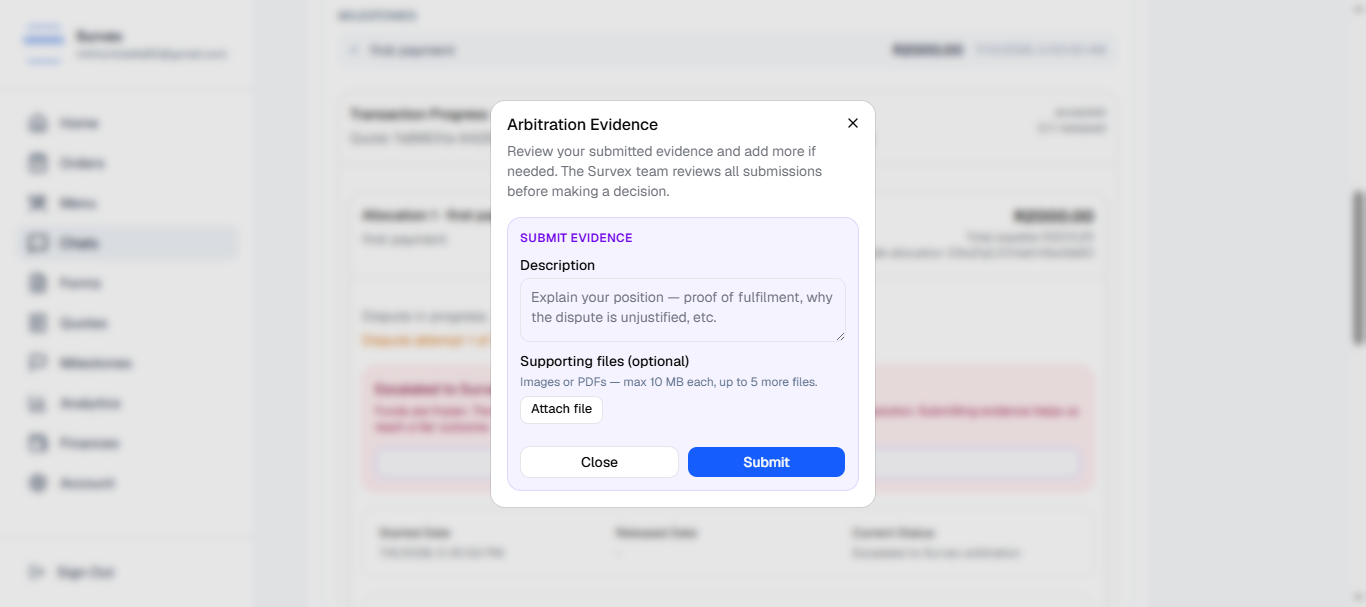The height and width of the screenshot is (607, 1366).
Task: Click the Forms sidebar icon
Action: pos(38,283)
